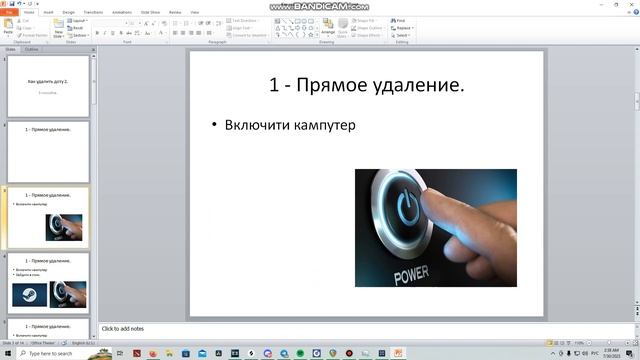
Task: Switch to the Design ribbon tab
Action: (69, 12)
